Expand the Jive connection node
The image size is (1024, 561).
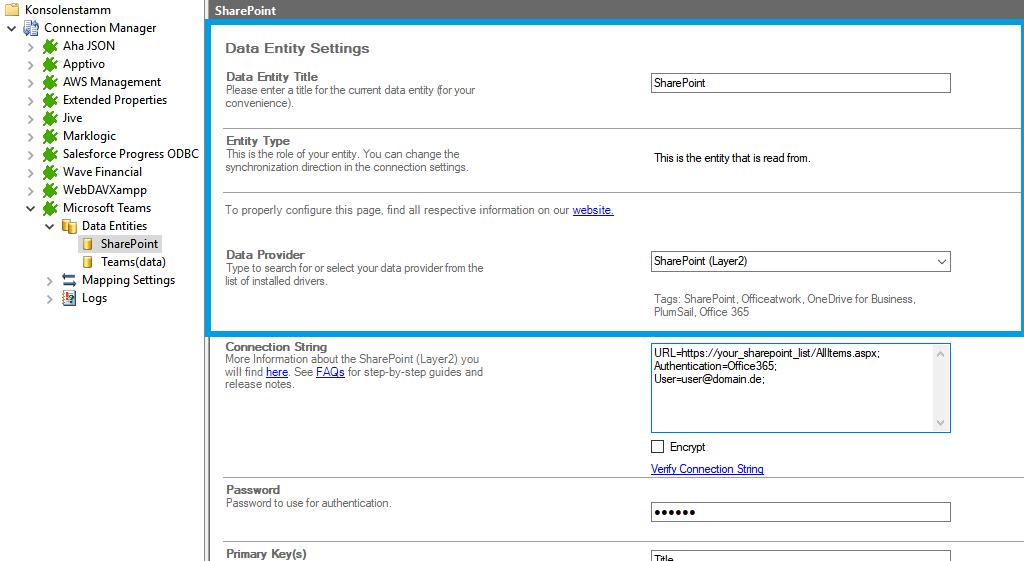pyautogui.click(x=30, y=118)
